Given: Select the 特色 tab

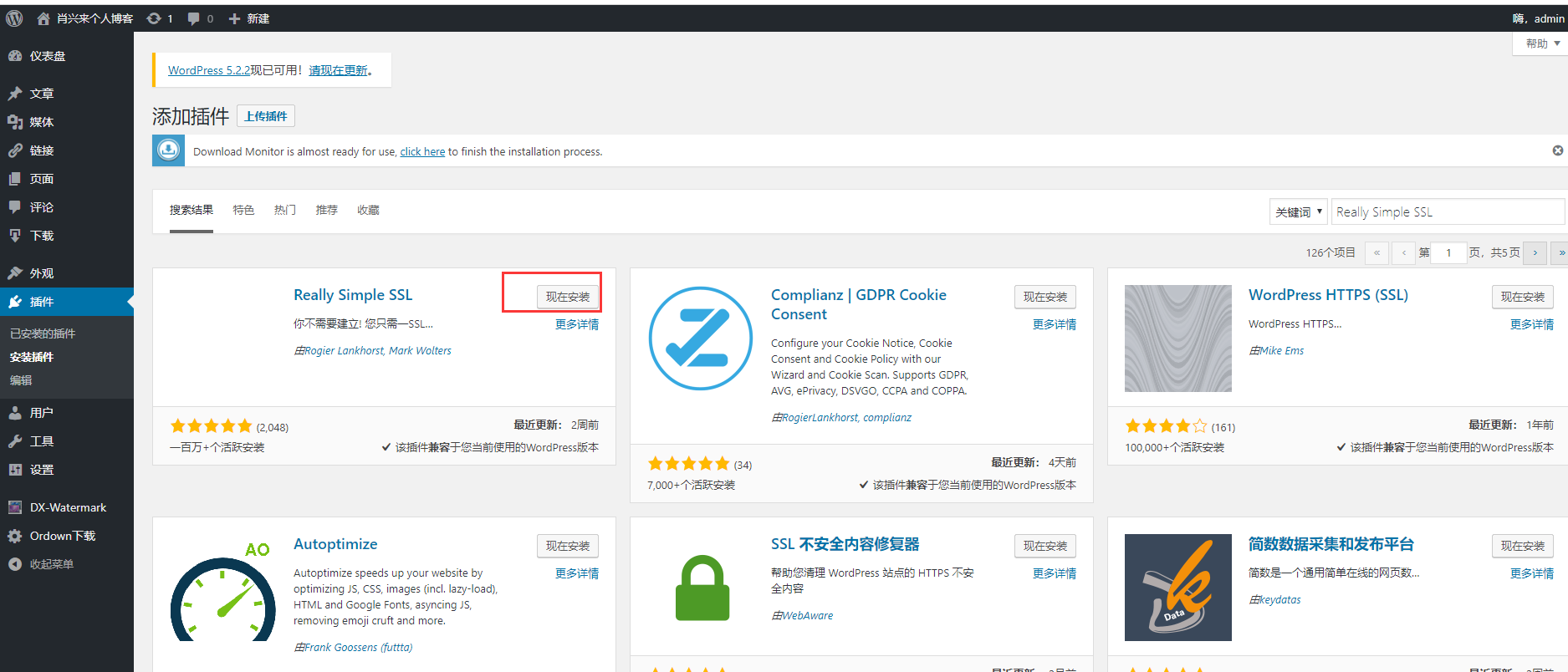Looking at the screenshot, I should tap(243, 210).
